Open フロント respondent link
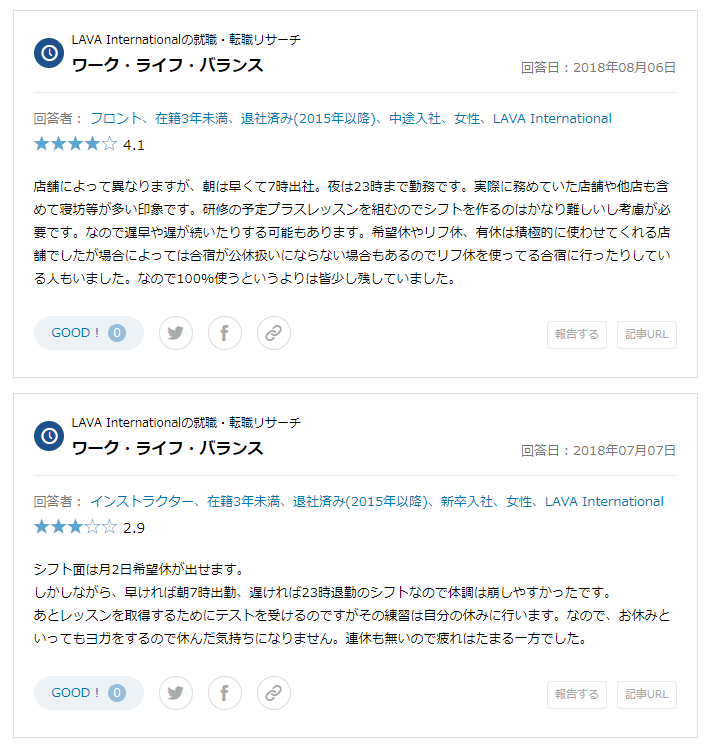Screen dimensions: 705x746 tap(116, 118)
